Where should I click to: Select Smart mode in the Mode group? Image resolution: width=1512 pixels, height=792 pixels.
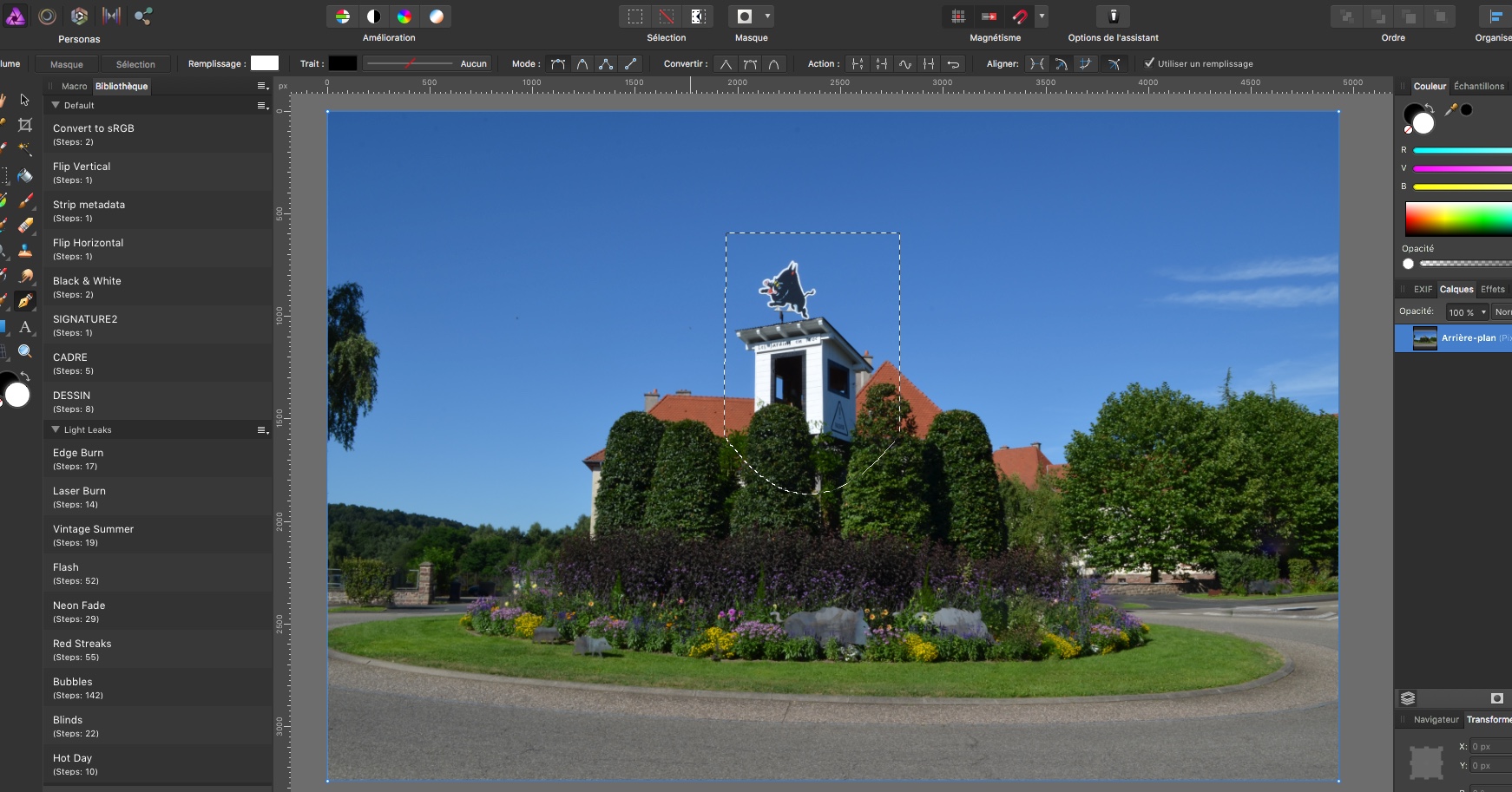[582, 63]
